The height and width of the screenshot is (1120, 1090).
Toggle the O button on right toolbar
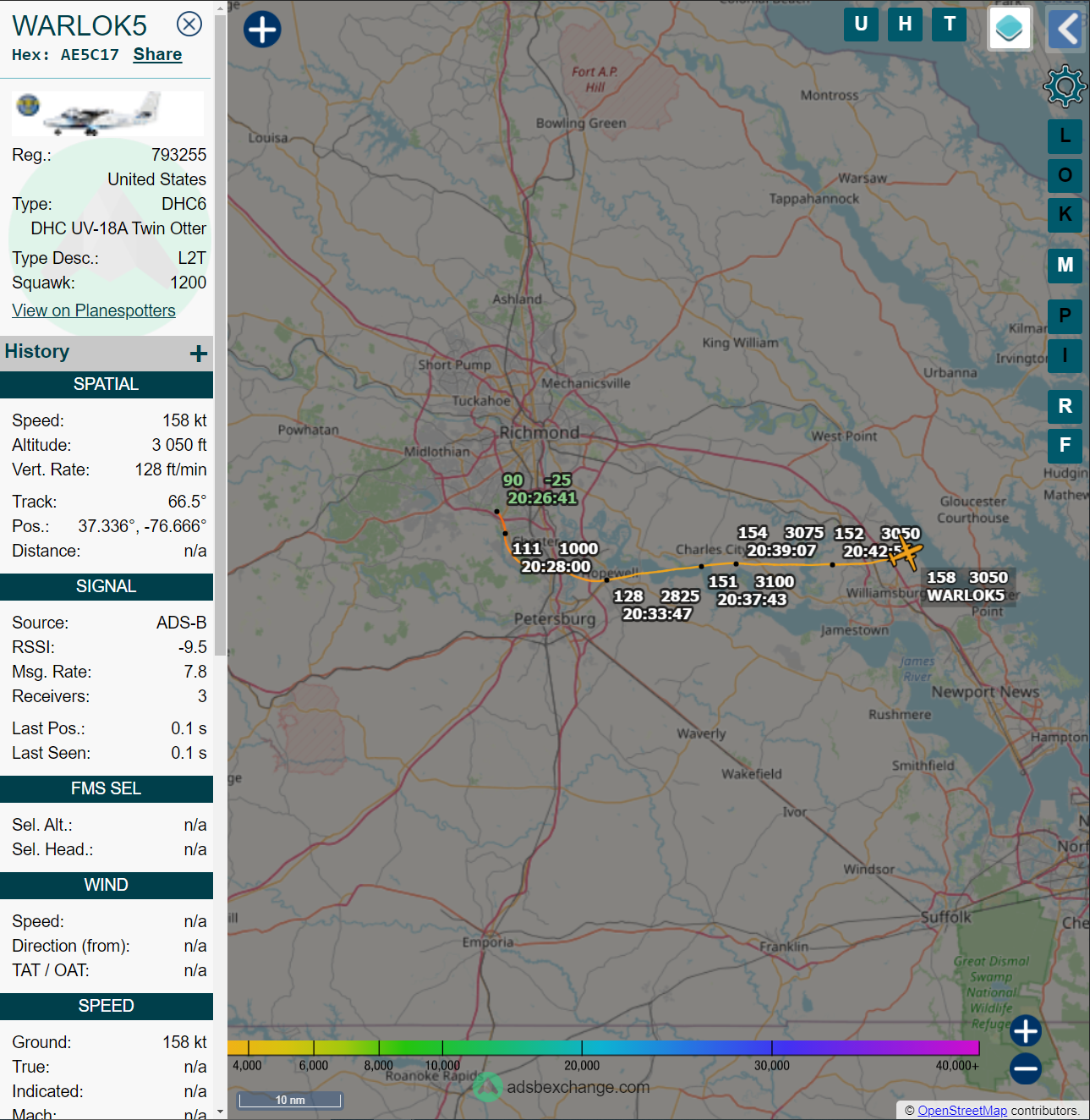[1065, 175]
